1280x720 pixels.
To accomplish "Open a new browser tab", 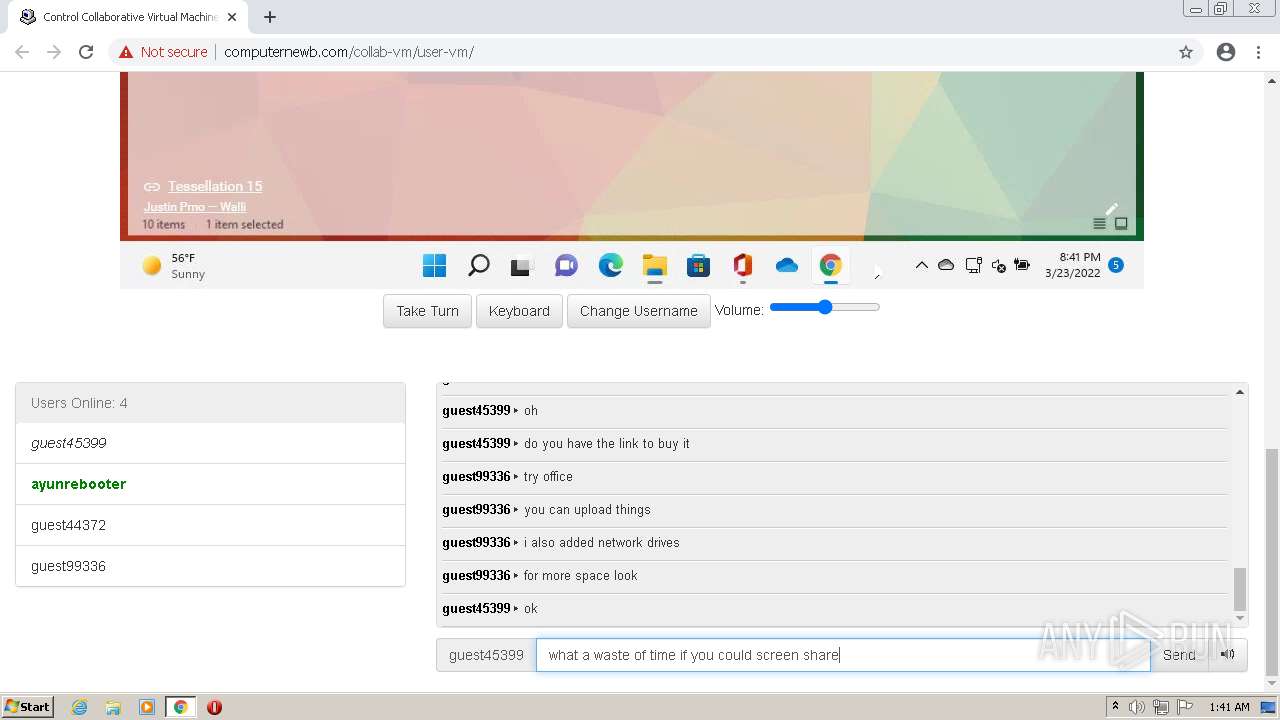I will 270,17.
